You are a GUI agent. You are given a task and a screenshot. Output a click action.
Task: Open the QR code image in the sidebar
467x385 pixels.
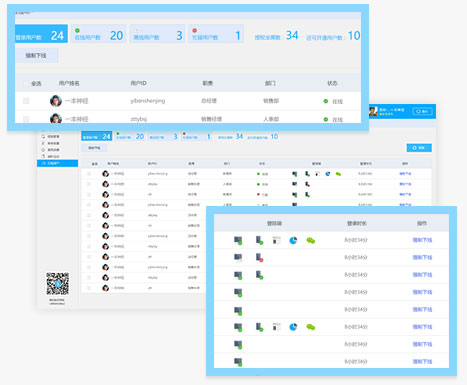57,284
